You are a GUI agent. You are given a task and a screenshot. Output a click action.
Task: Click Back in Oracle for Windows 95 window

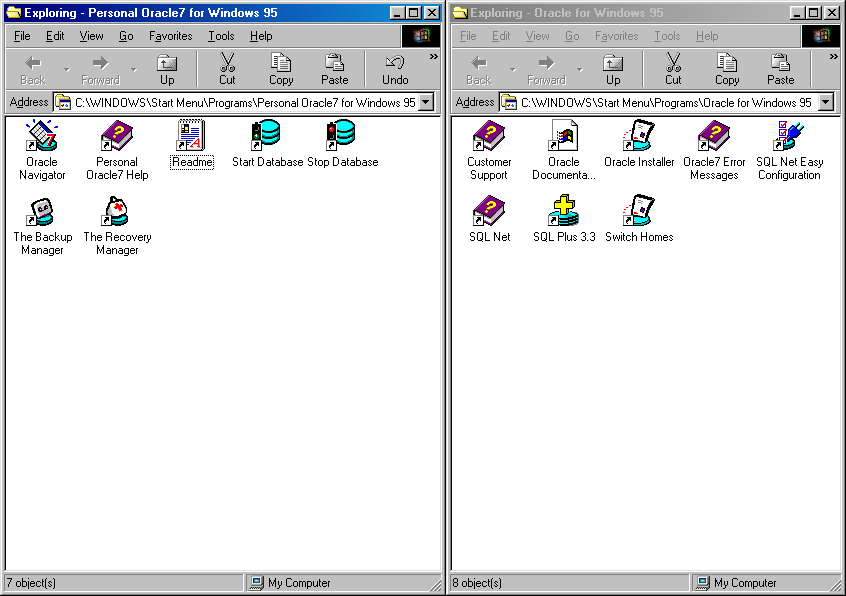pyautogui.click(x=479, y=70)
